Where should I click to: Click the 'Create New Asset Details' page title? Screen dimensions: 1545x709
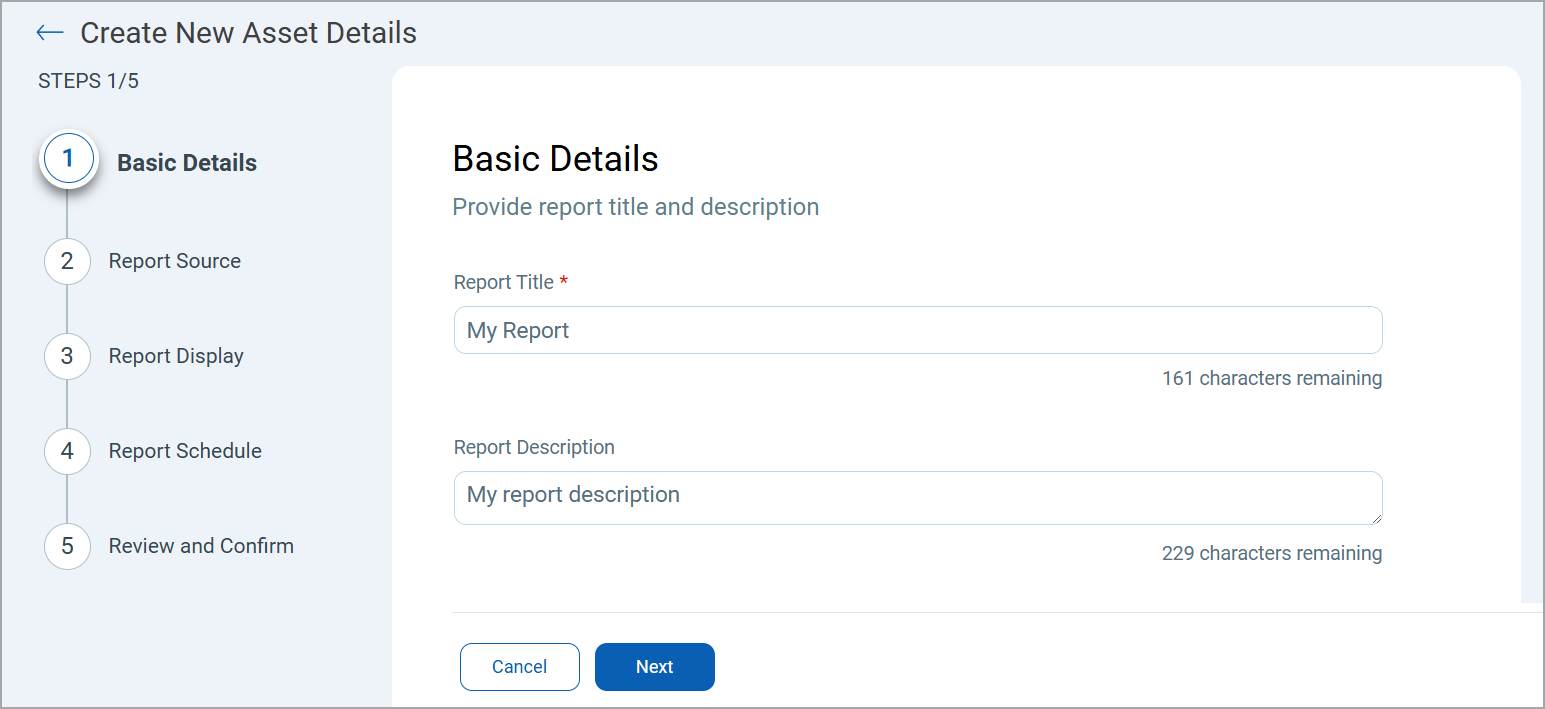point(248,33)
